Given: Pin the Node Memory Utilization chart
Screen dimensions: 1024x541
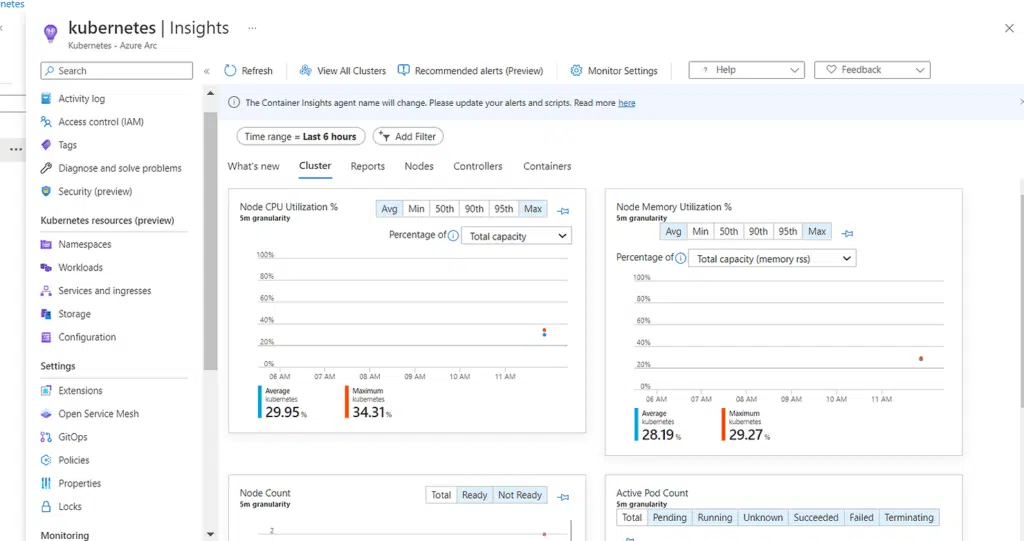Looking at the screenshot, I should 847,233.
